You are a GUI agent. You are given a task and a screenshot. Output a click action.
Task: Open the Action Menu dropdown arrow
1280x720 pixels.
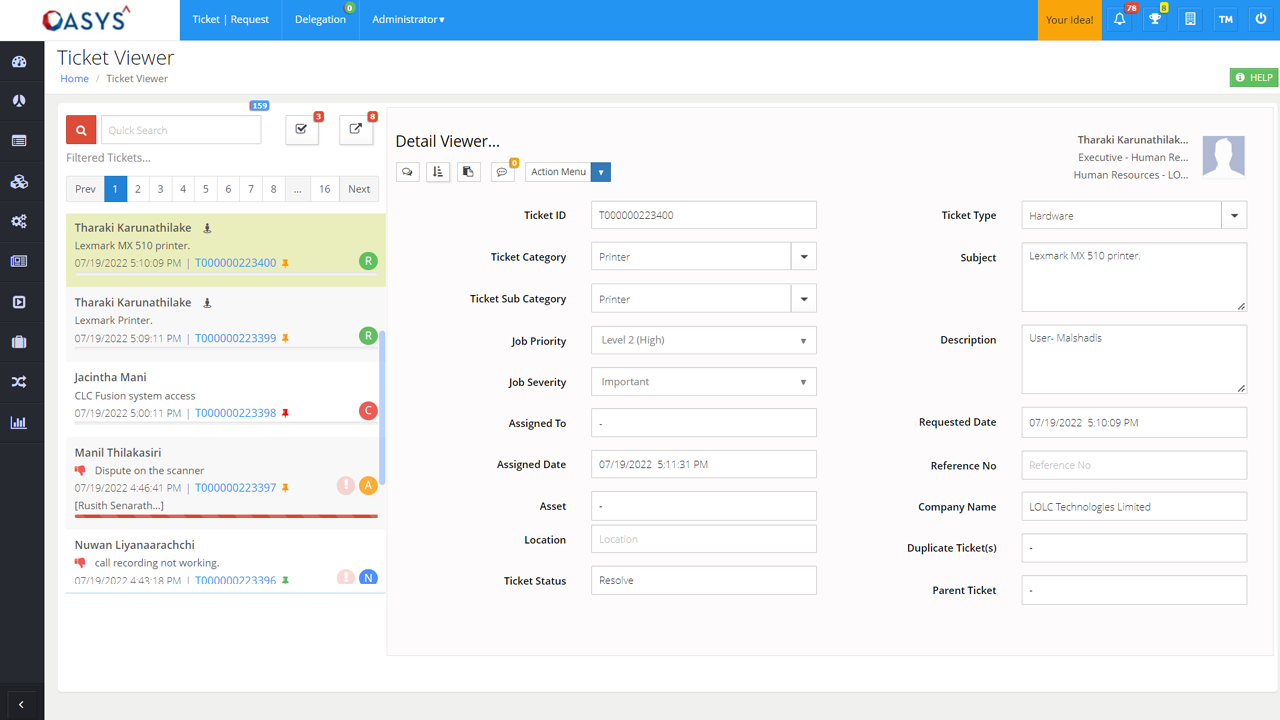click(x=601, y=172)
